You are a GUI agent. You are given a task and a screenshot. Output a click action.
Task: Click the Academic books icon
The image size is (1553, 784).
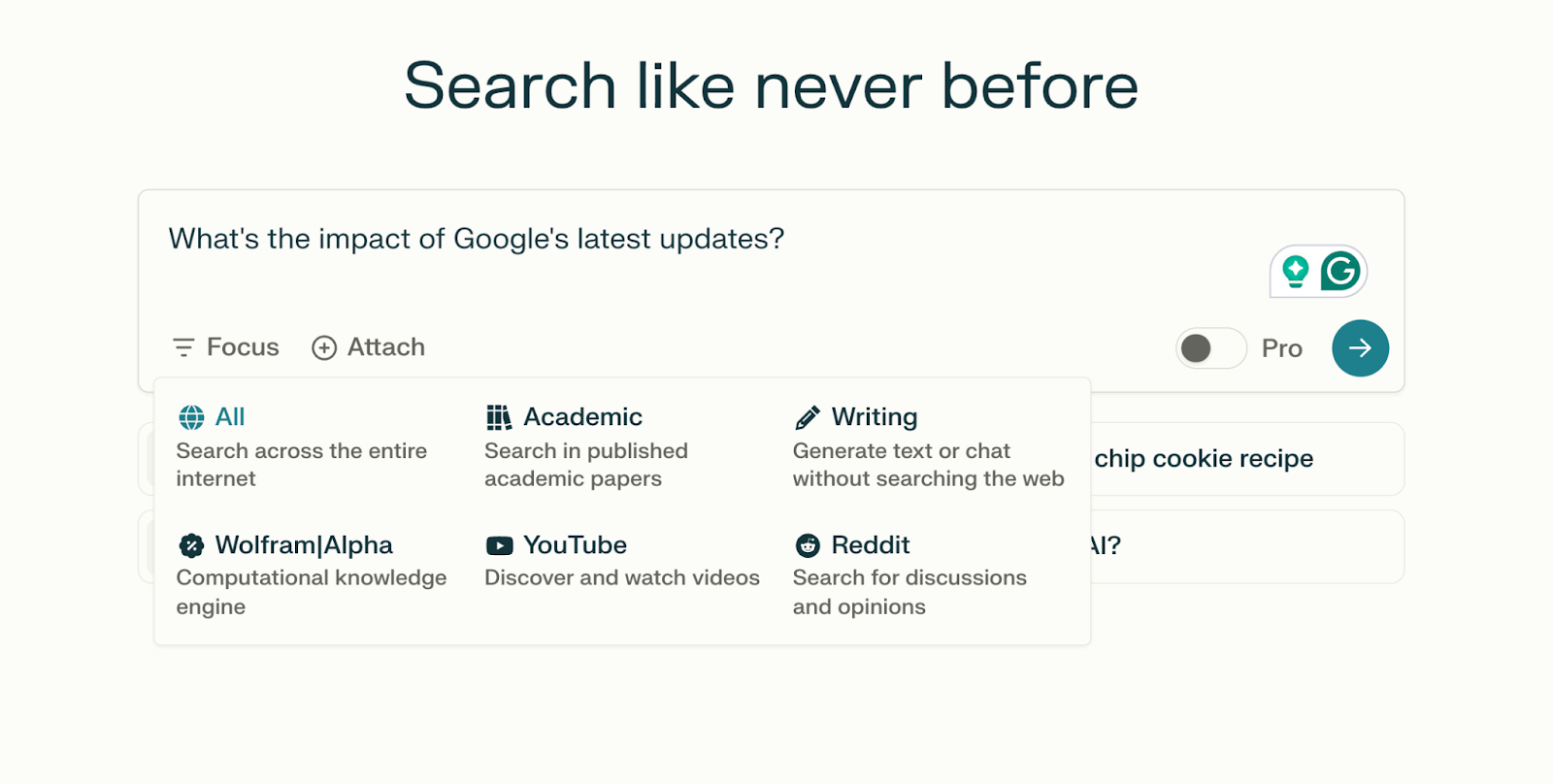coord(499,417)
